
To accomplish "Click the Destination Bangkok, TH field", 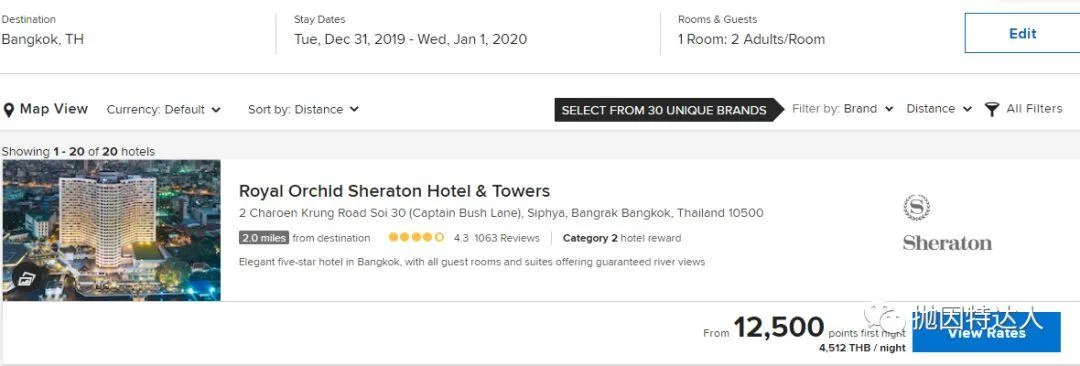I will tap(43, 31).
